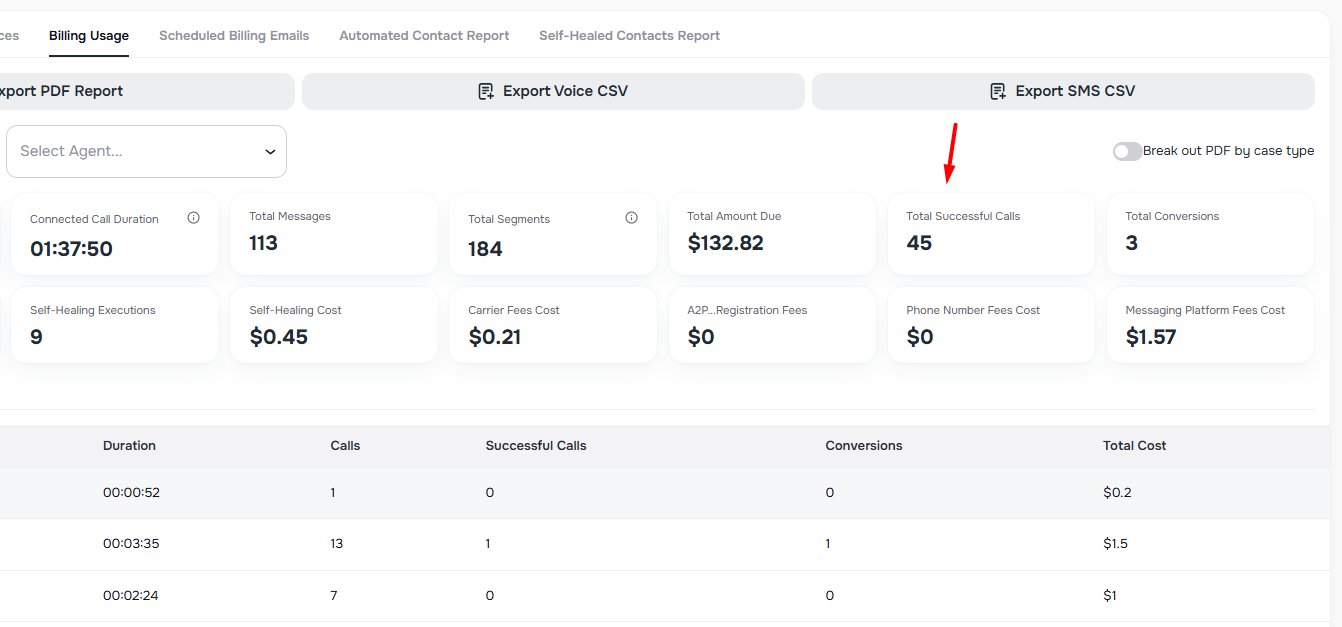This screenshot has height=627, width=1342.
Task: Switch to Scheduled Billing Emails tab
Action: [x=234, y=36]
